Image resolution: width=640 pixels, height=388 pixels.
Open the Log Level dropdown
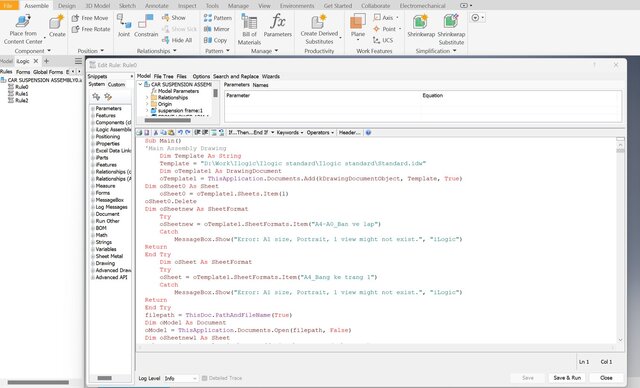pyautogui.click(x=181, y=378)
